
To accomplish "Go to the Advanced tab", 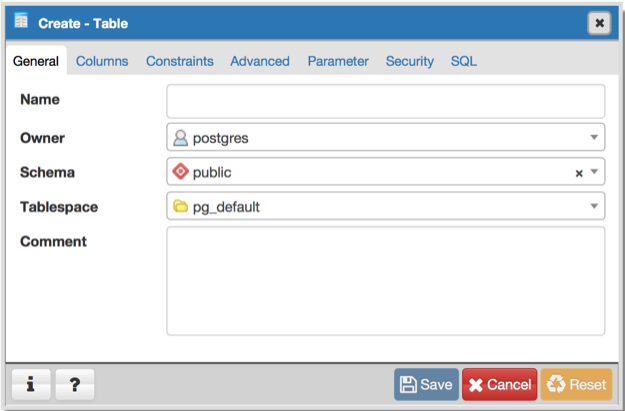I will click(260, 61).
